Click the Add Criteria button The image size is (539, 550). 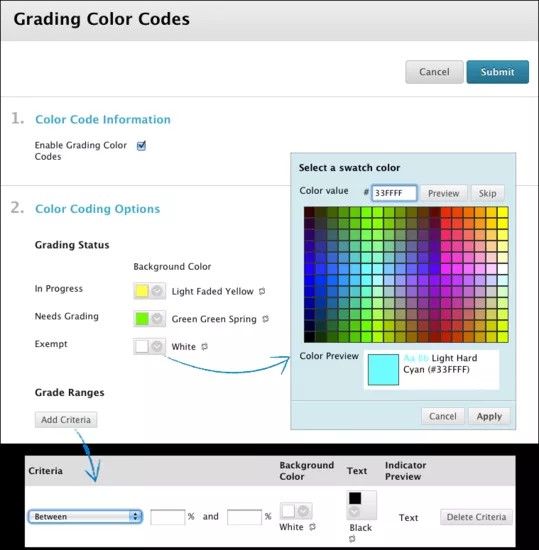66,420
